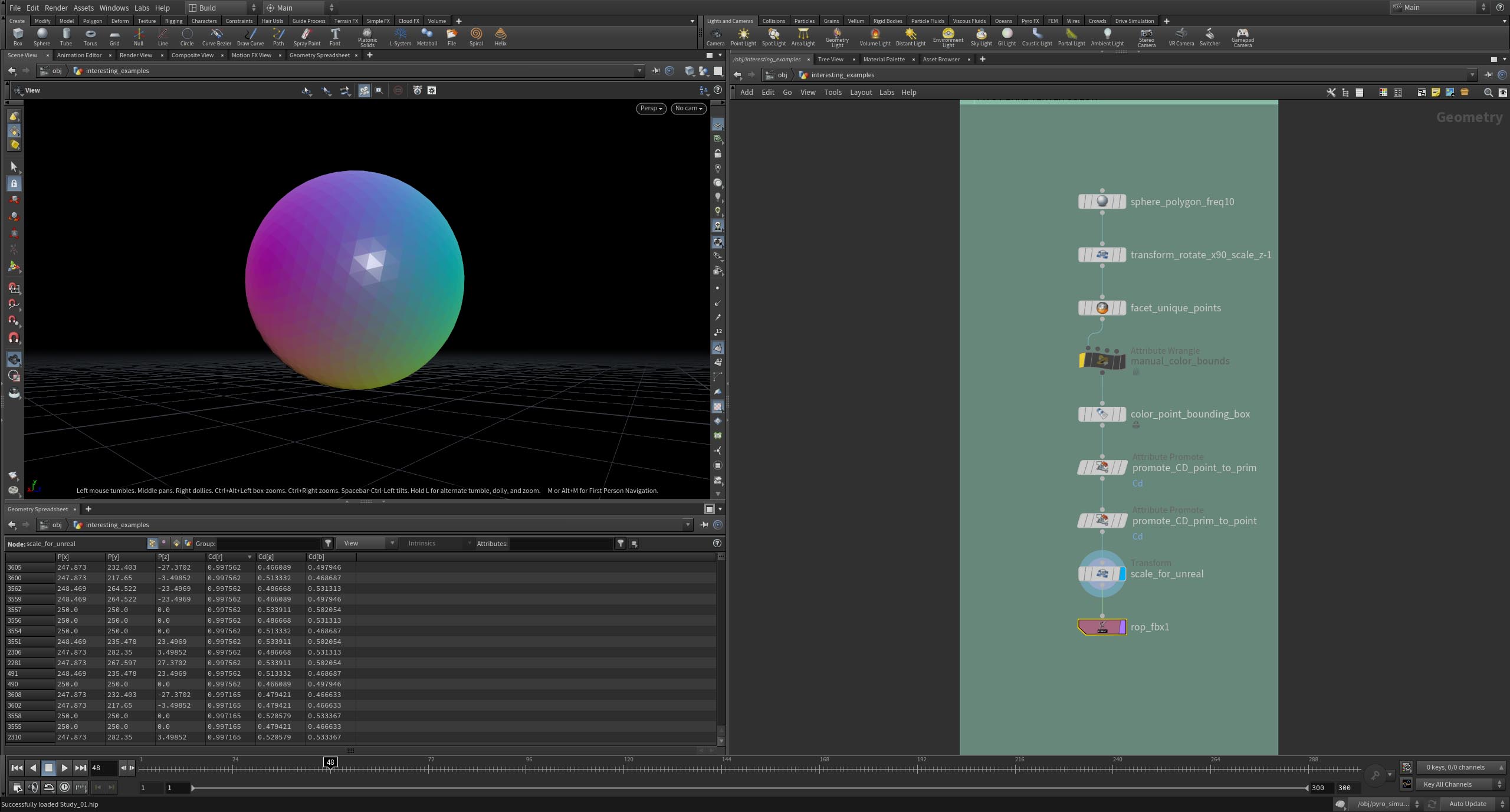The height and width of the screenshot is (812, 1510).
Task: Click frame 48 marker on timeline
Action: pos(330,762)
